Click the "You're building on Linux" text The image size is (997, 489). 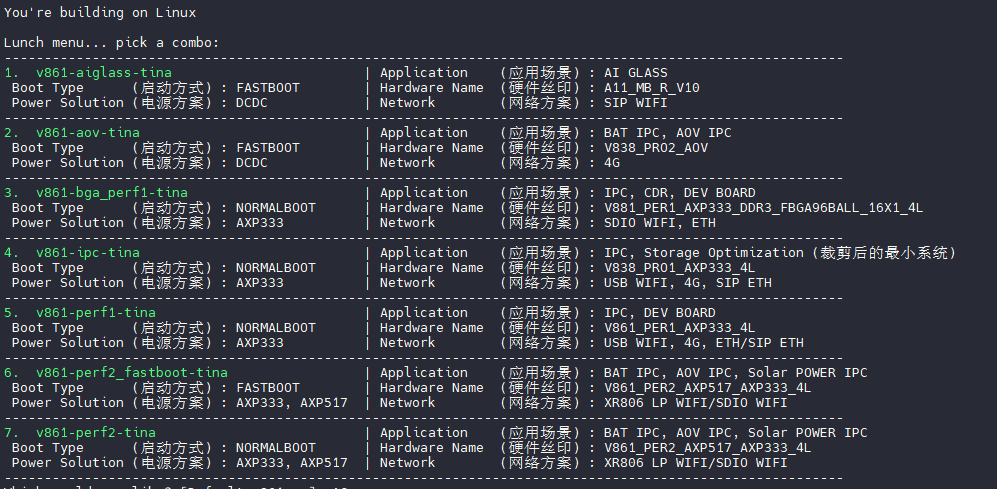pyautogui.click(x=99, y=13)
